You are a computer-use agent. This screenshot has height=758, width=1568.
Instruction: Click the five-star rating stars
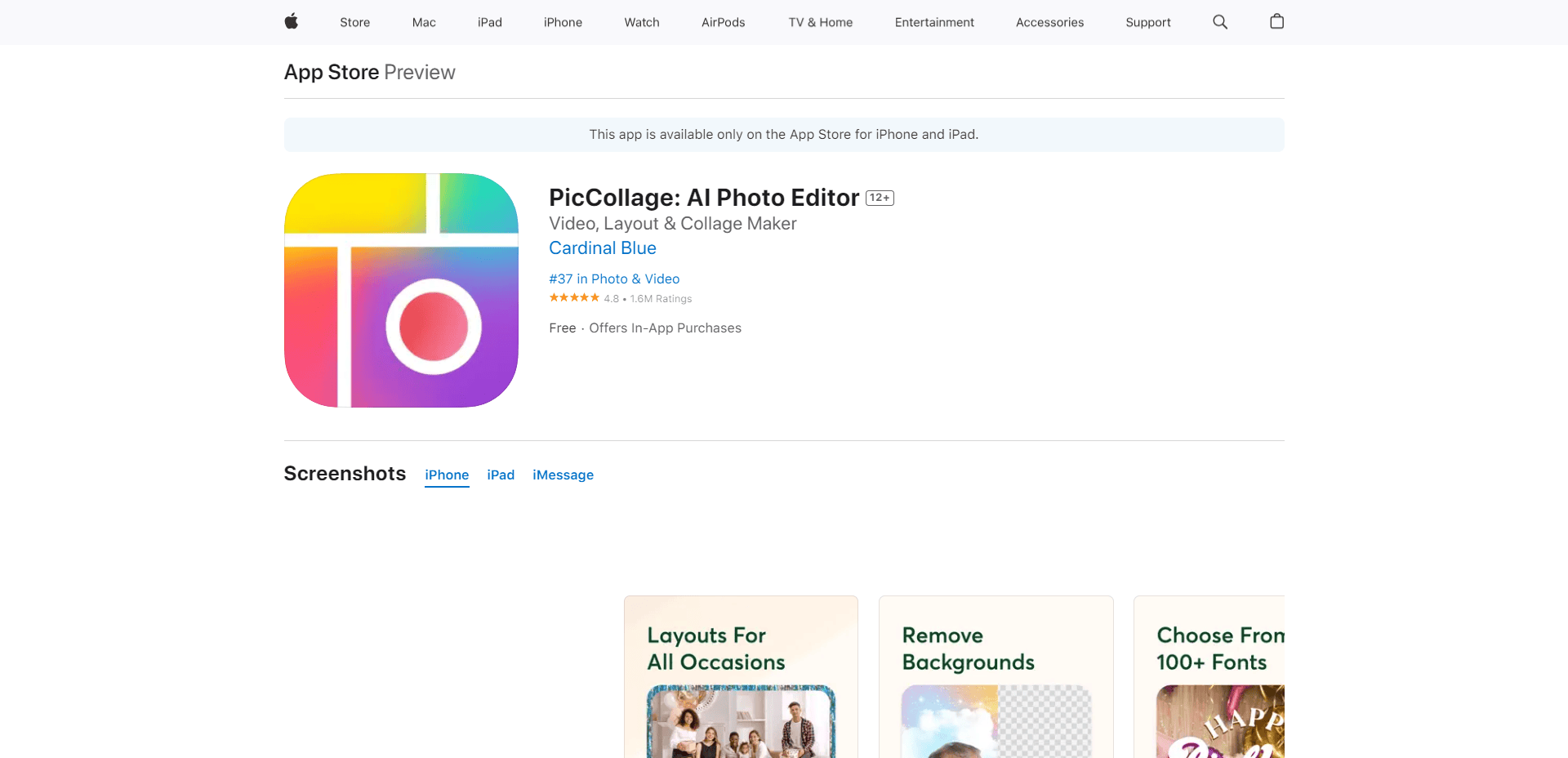tap(574, 298)
